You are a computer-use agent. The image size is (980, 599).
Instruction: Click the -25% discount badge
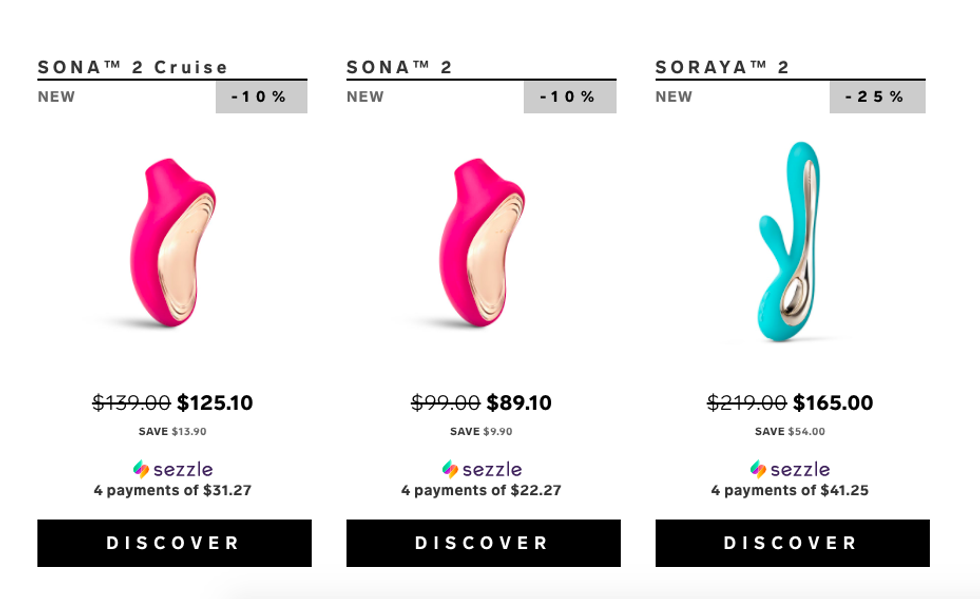(878, 97)
